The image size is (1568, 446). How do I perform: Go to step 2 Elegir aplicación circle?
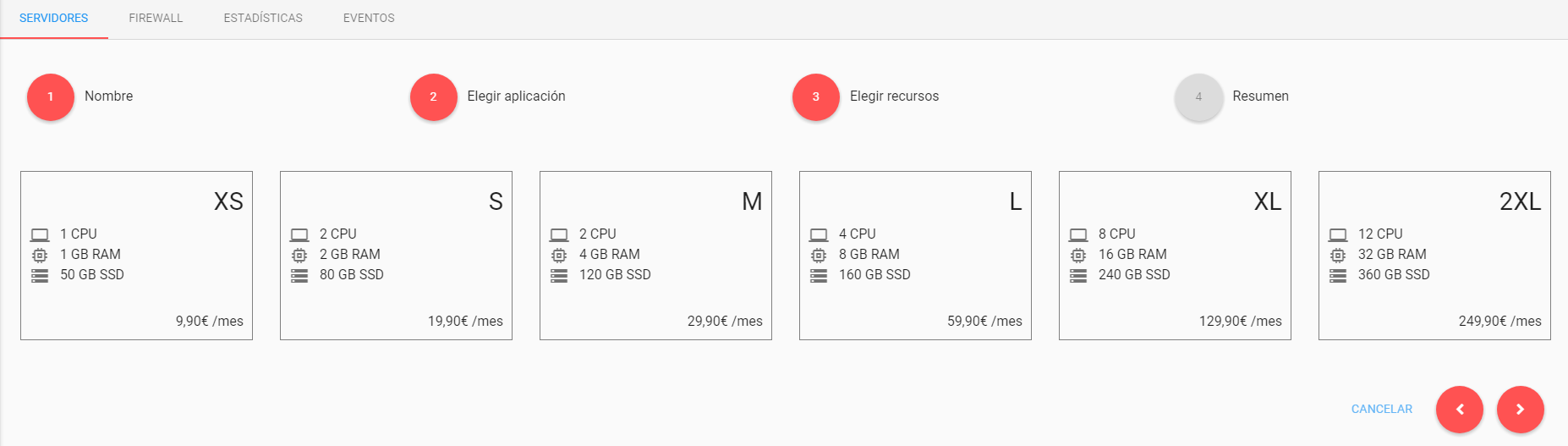pos(434,96)
